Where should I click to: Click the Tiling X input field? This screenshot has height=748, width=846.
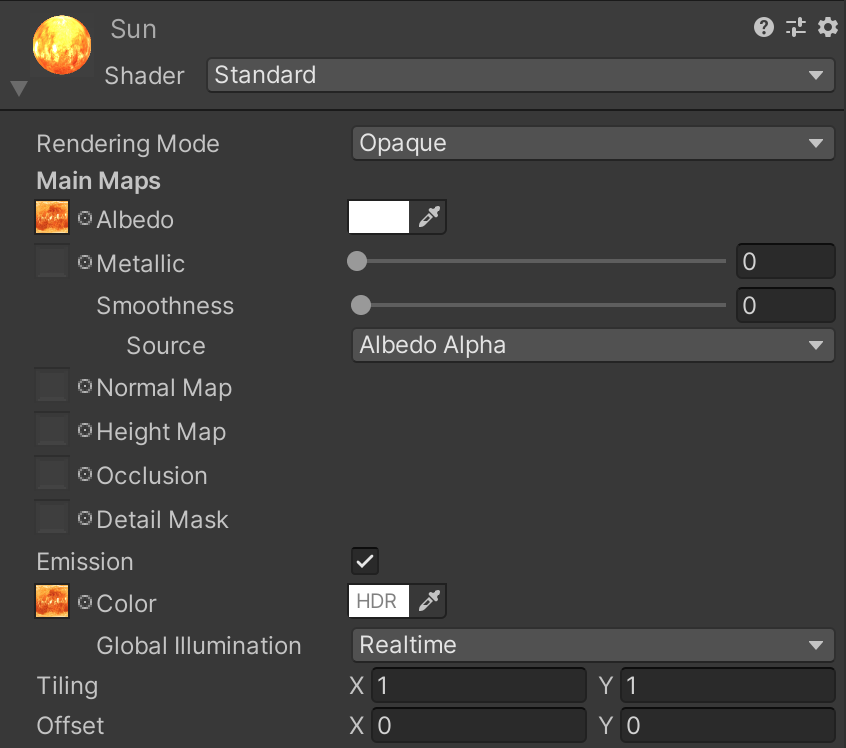(478, 686)
